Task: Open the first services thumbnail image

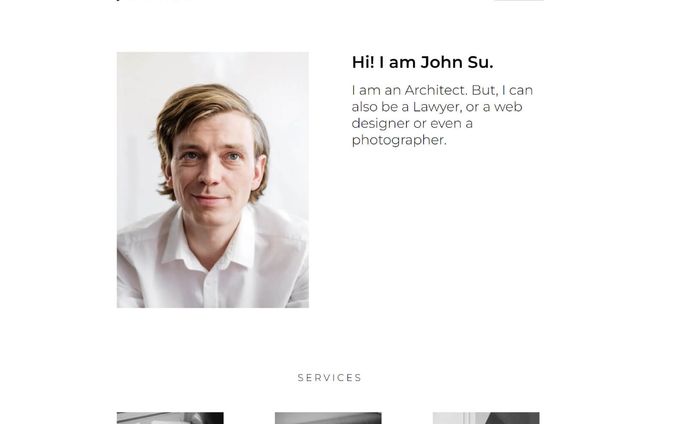Action: coord(170,418)
